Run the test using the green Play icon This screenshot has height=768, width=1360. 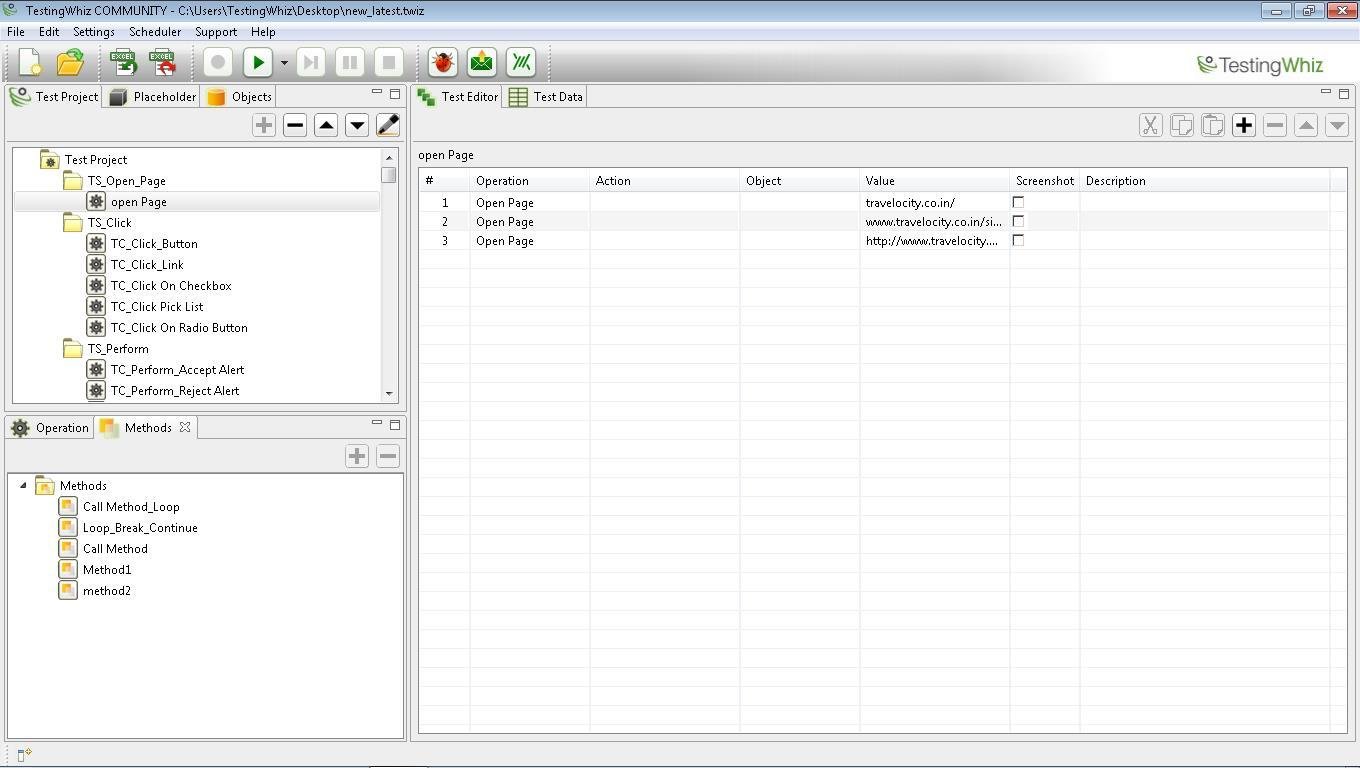256,62
